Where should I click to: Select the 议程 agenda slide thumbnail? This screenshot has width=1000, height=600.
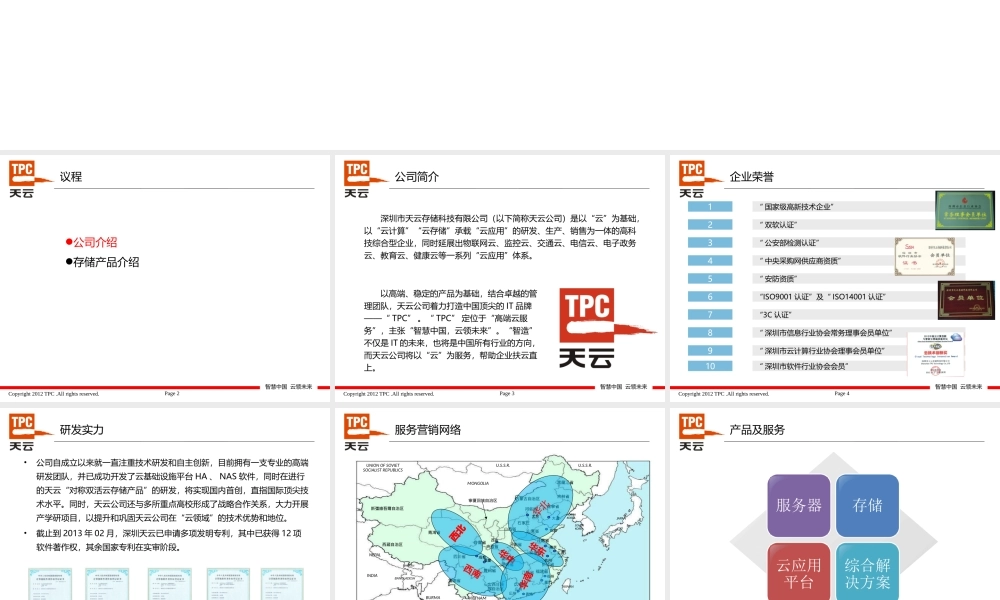point(165,277)
